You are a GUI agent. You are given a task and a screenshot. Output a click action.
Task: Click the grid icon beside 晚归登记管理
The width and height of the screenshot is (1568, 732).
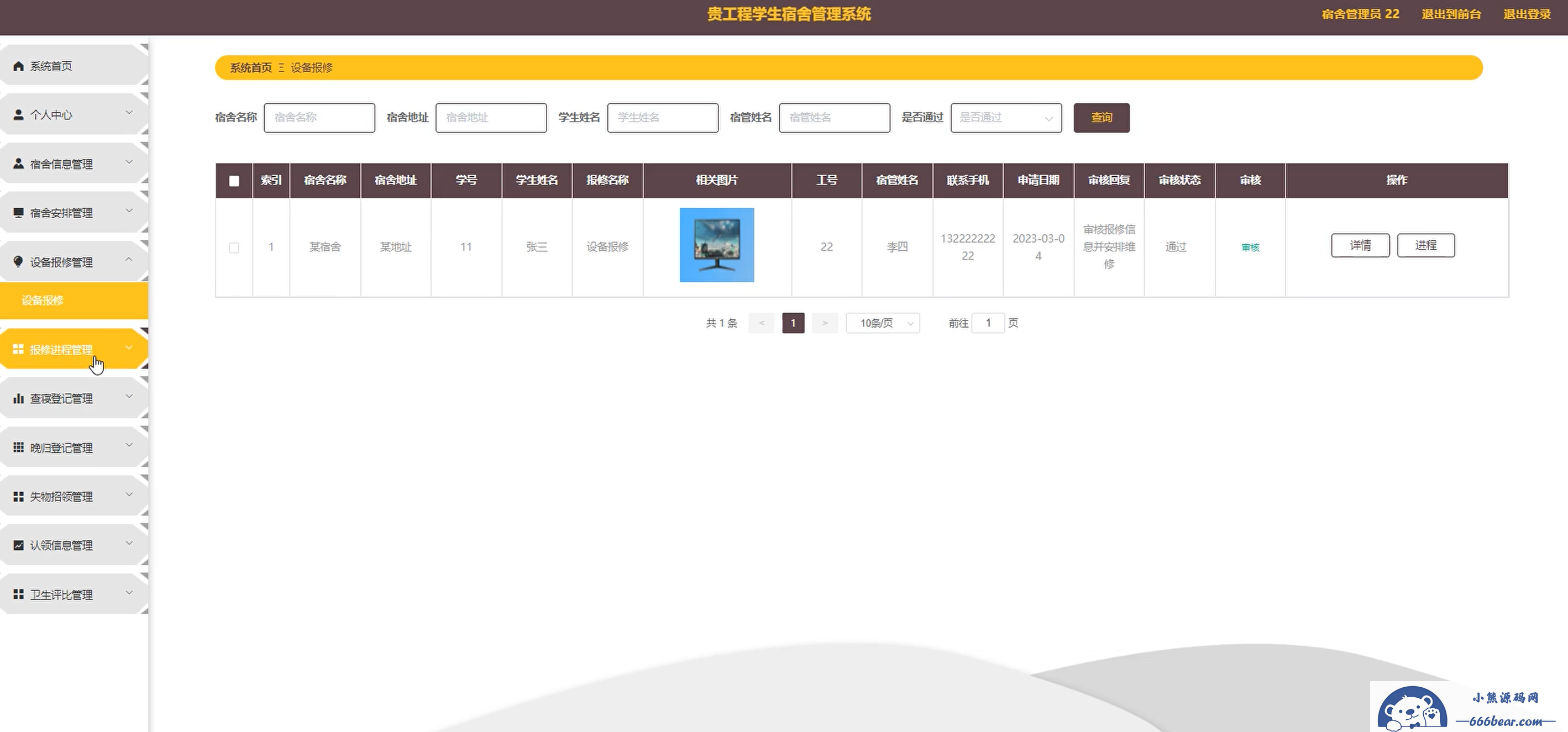tap(18, 447)
